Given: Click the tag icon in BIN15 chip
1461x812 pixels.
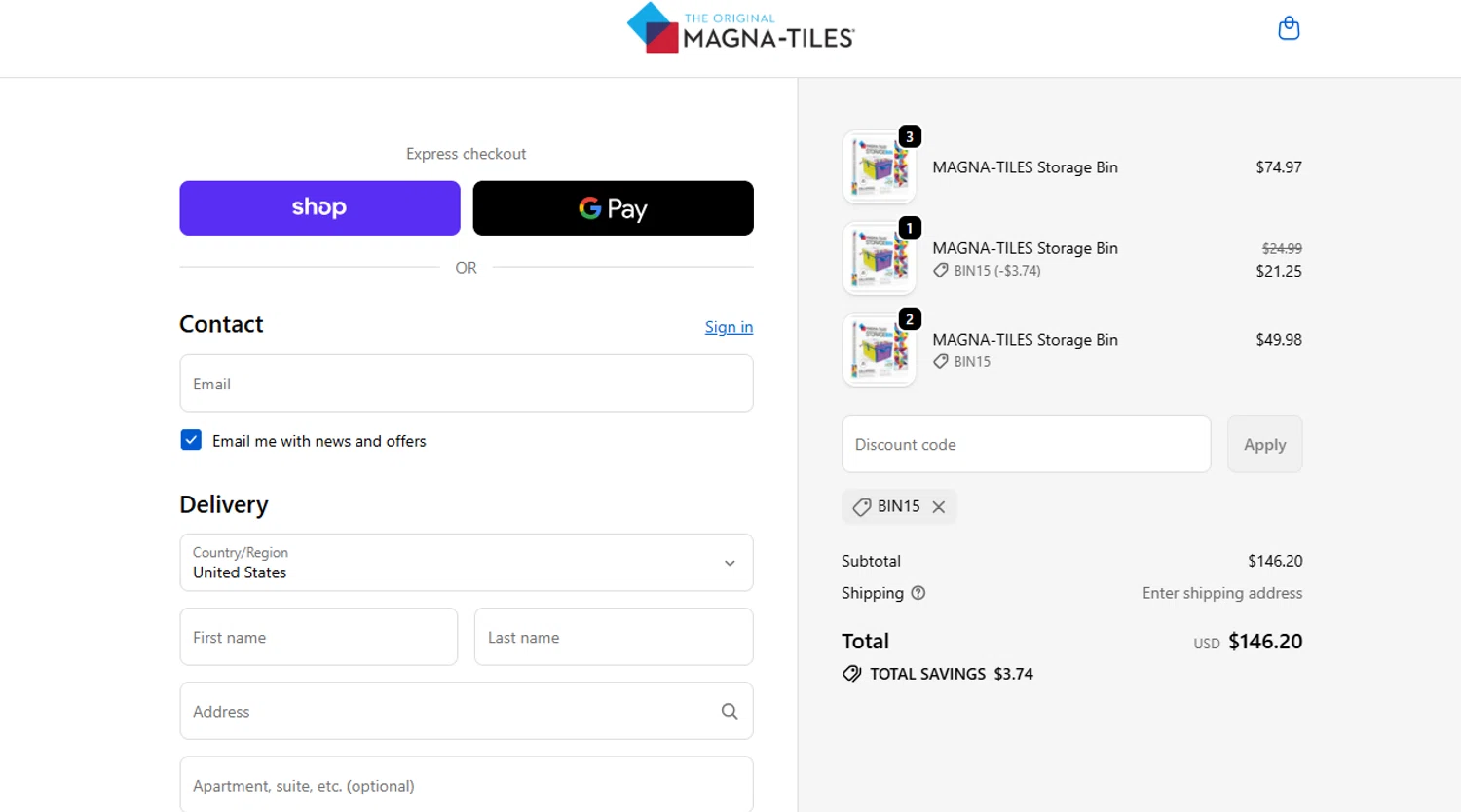Looking at the screenshot, I should coord(861,507).
